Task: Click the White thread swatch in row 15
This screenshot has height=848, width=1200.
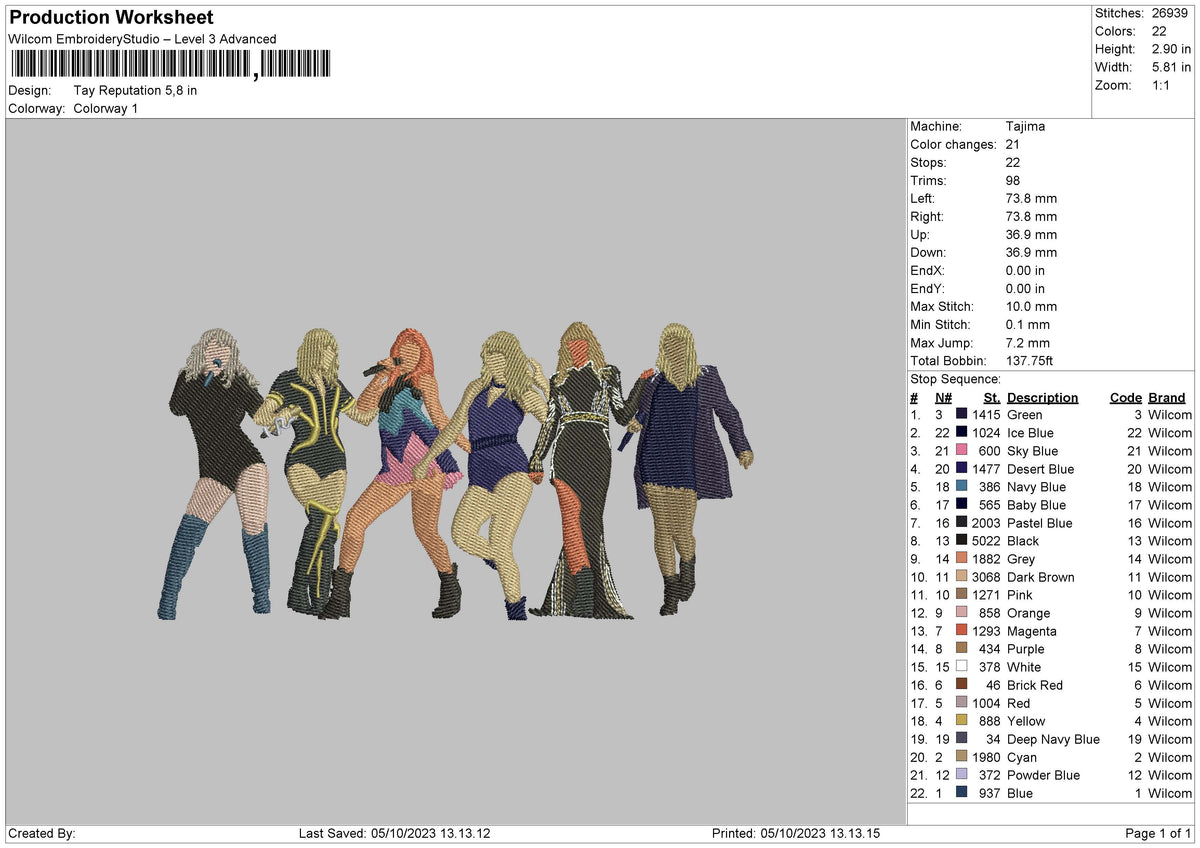Action: click(962, 667)
